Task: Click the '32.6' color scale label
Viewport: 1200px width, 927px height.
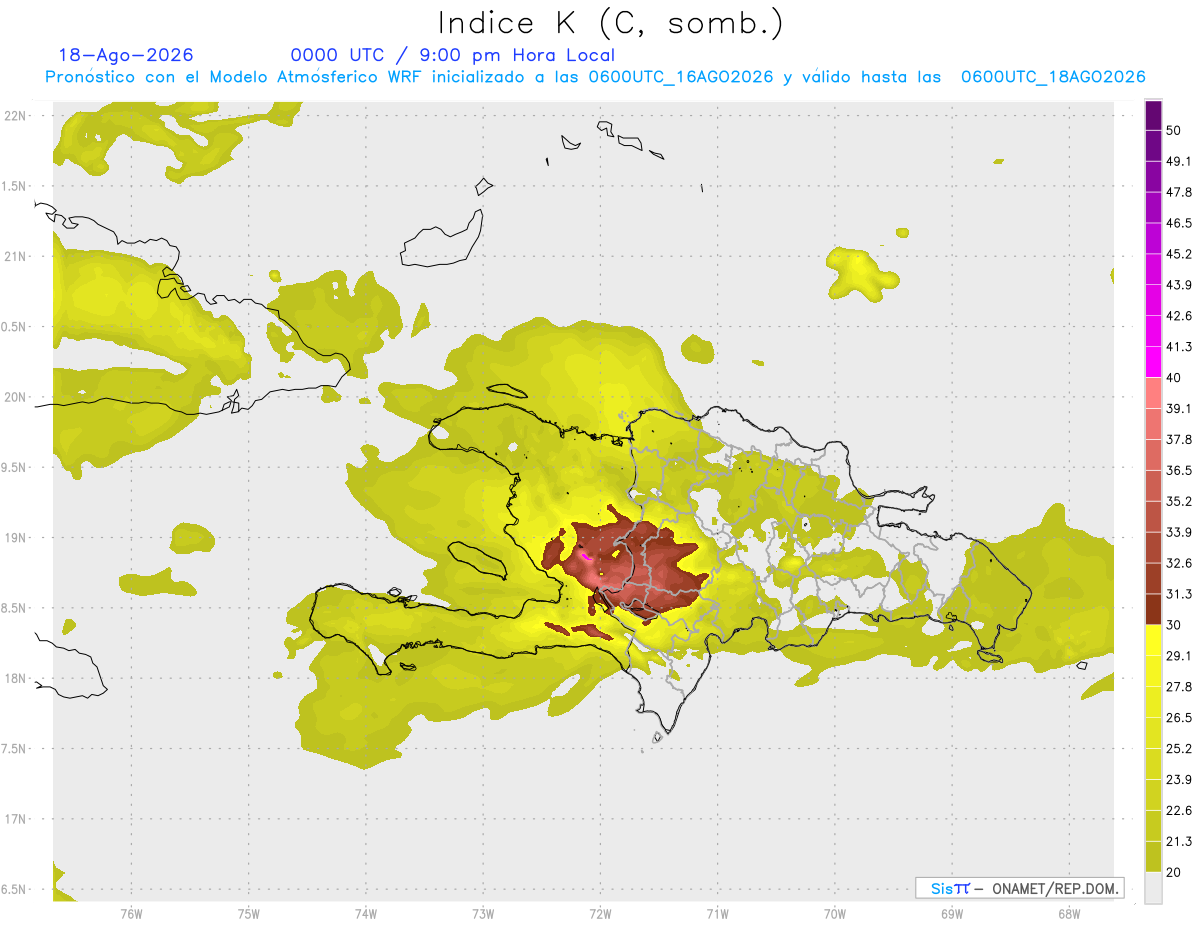Action: 1179,563
